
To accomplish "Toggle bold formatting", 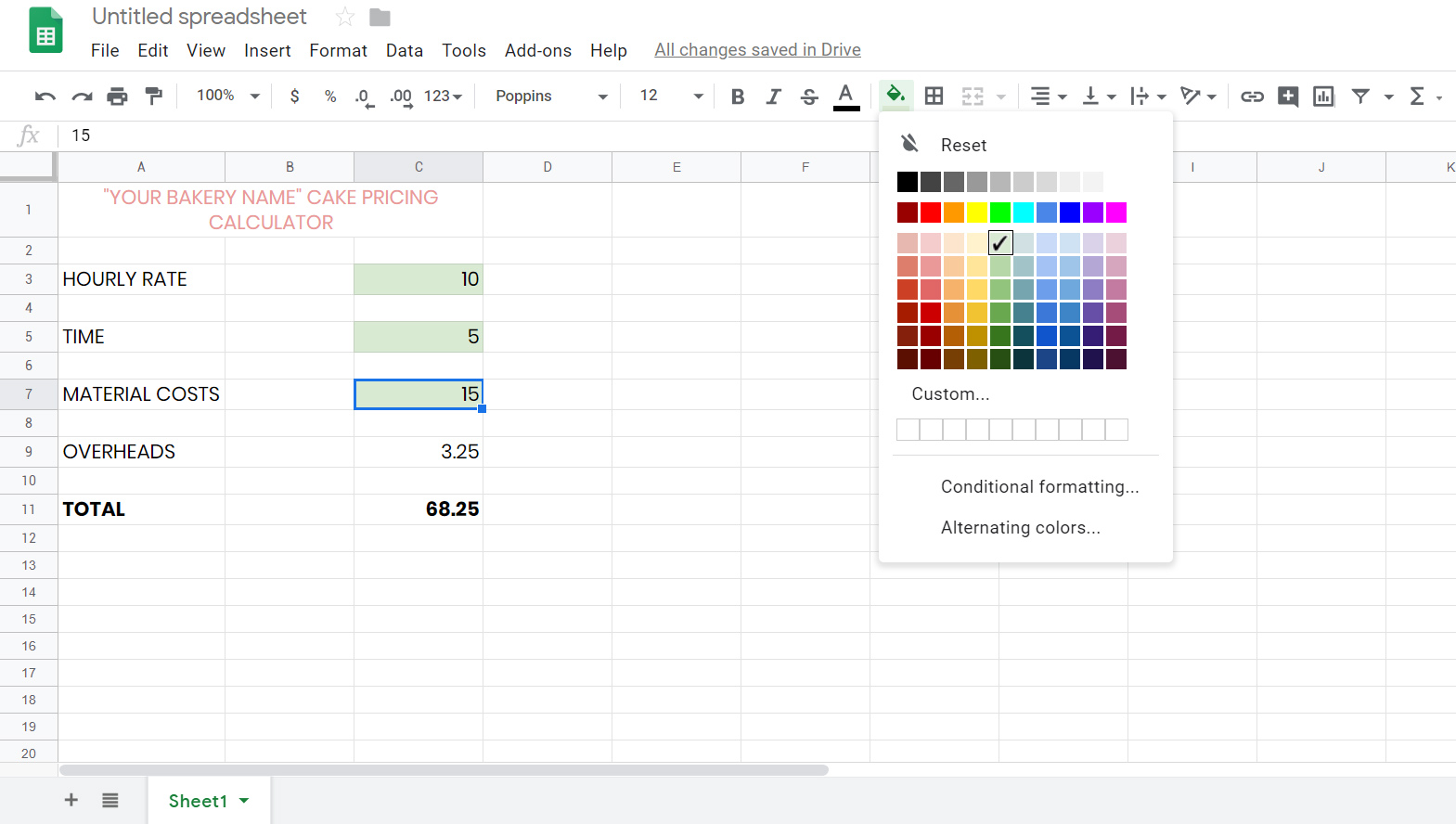I will 738,97.
